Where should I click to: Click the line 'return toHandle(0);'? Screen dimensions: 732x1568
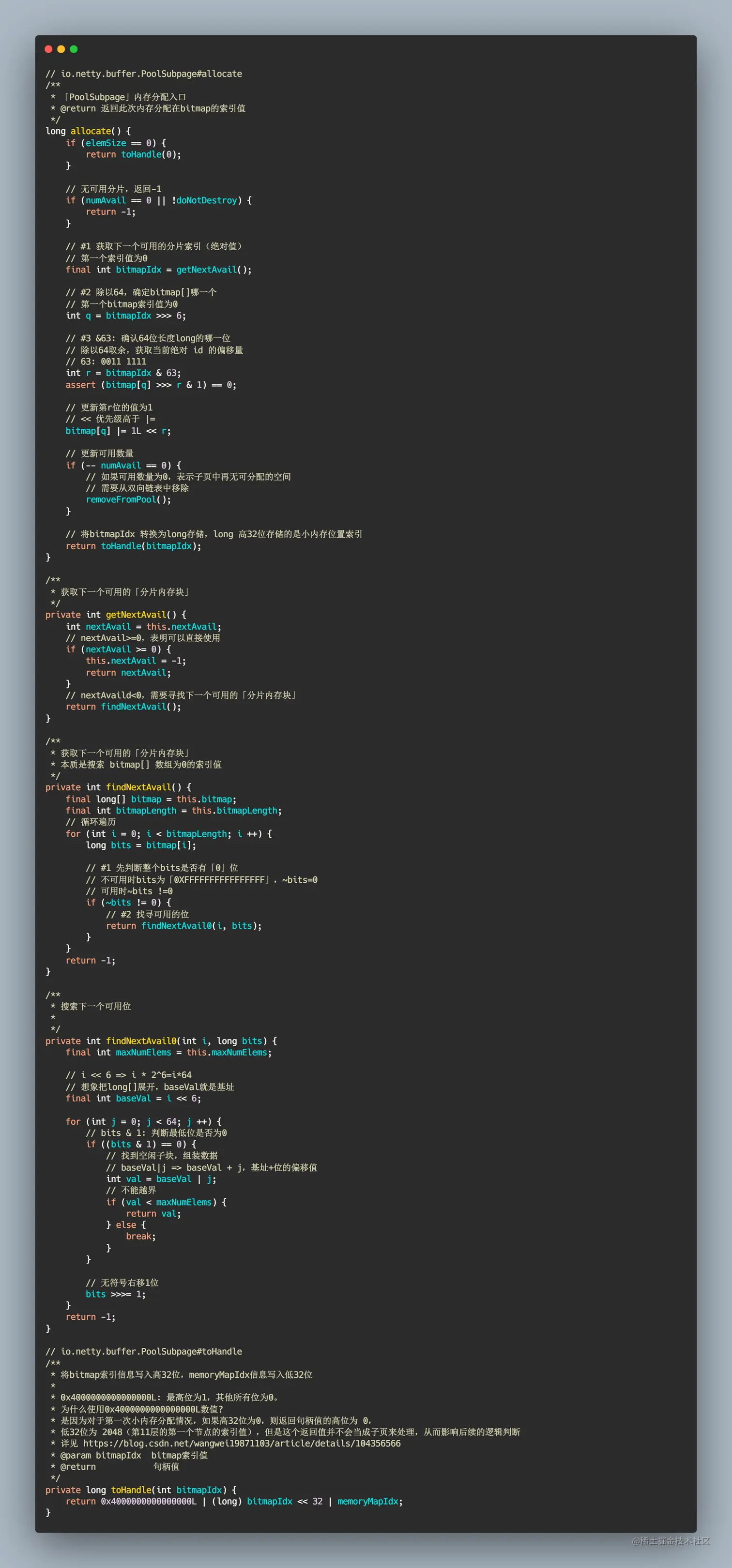pos(133,154)
